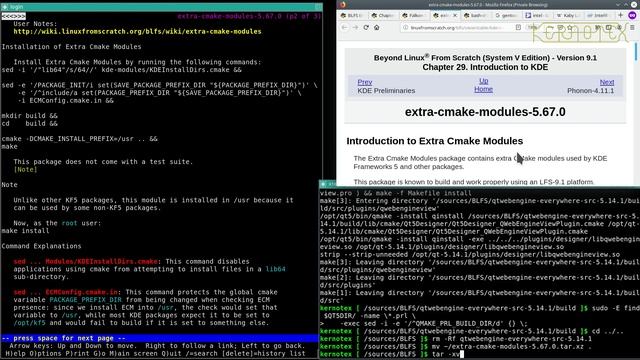Open the Firefox library icon
This screenshot has height=360, width=640.
click(598, 27)
